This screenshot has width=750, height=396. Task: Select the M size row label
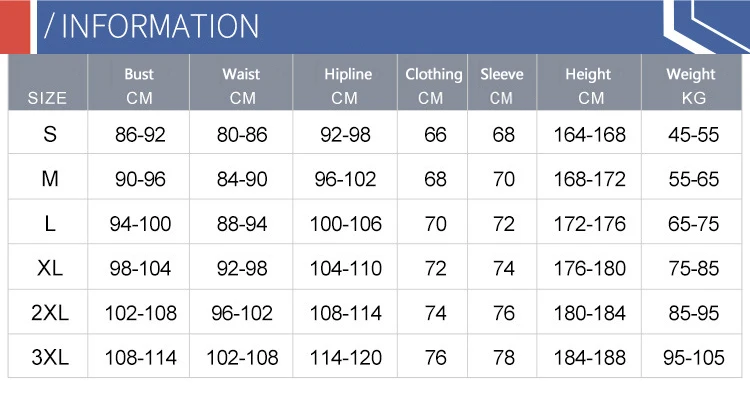pyautogui.click(x=50, y=179)
